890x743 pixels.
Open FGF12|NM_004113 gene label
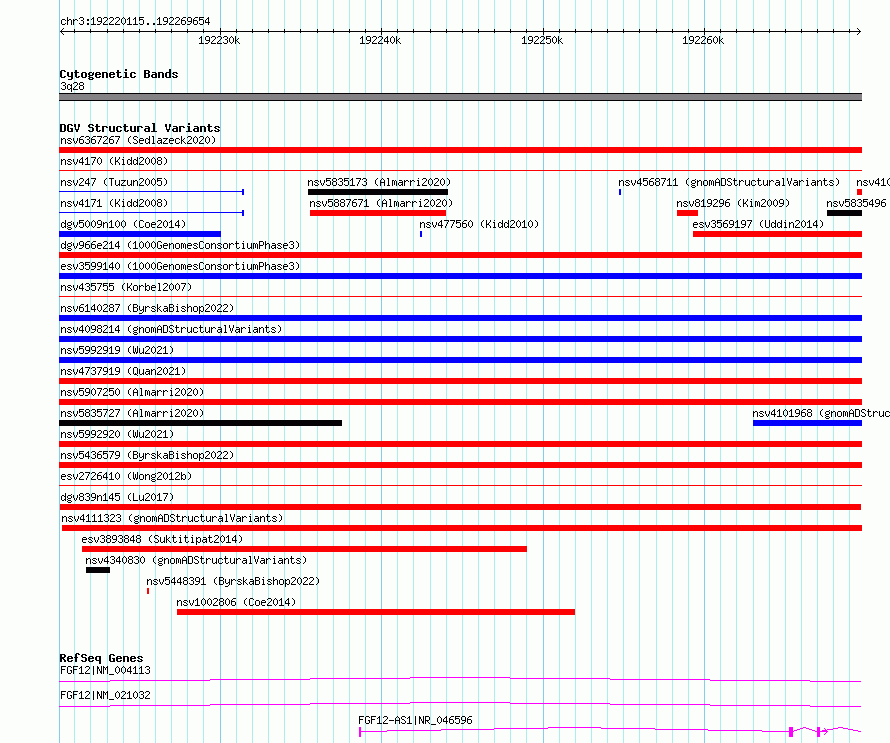point(105,670)
